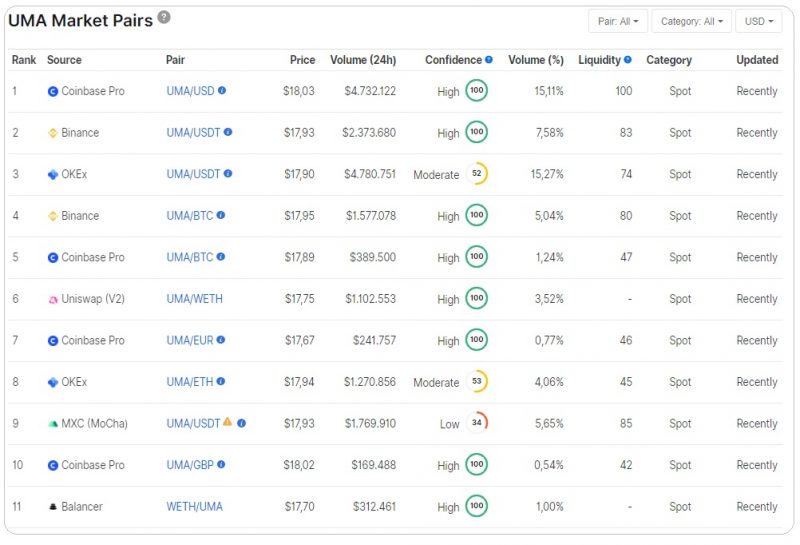Click Moderate label in OKEx UMA/ETH row

coord(436,383)
